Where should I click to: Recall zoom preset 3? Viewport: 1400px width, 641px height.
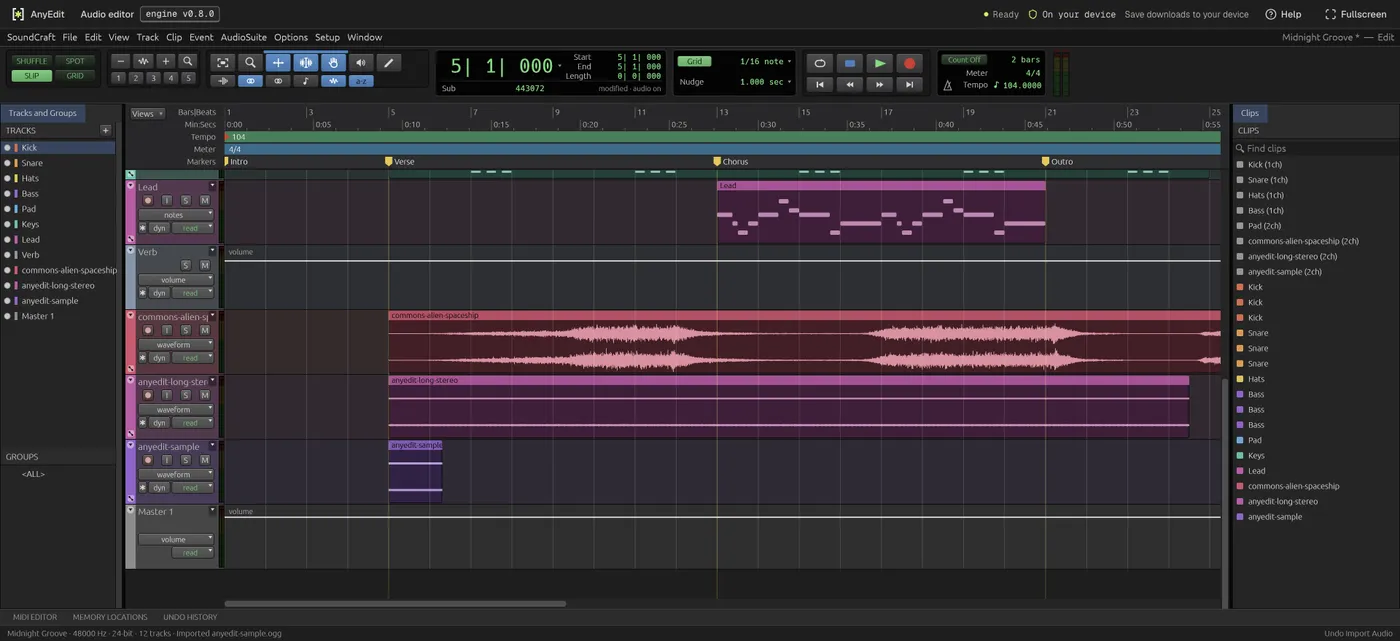click(153, 78)
